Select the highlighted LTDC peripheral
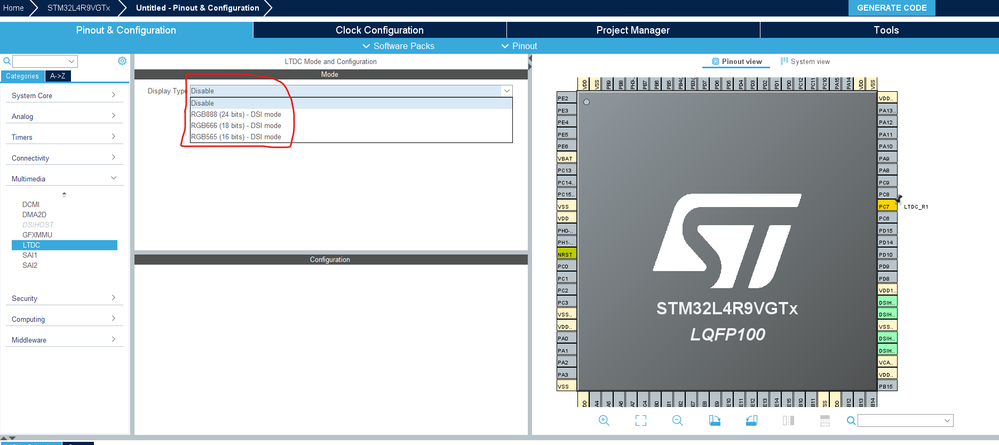Image resolution: width=999 pixels, height=445 pixels. tap(64, 245)
